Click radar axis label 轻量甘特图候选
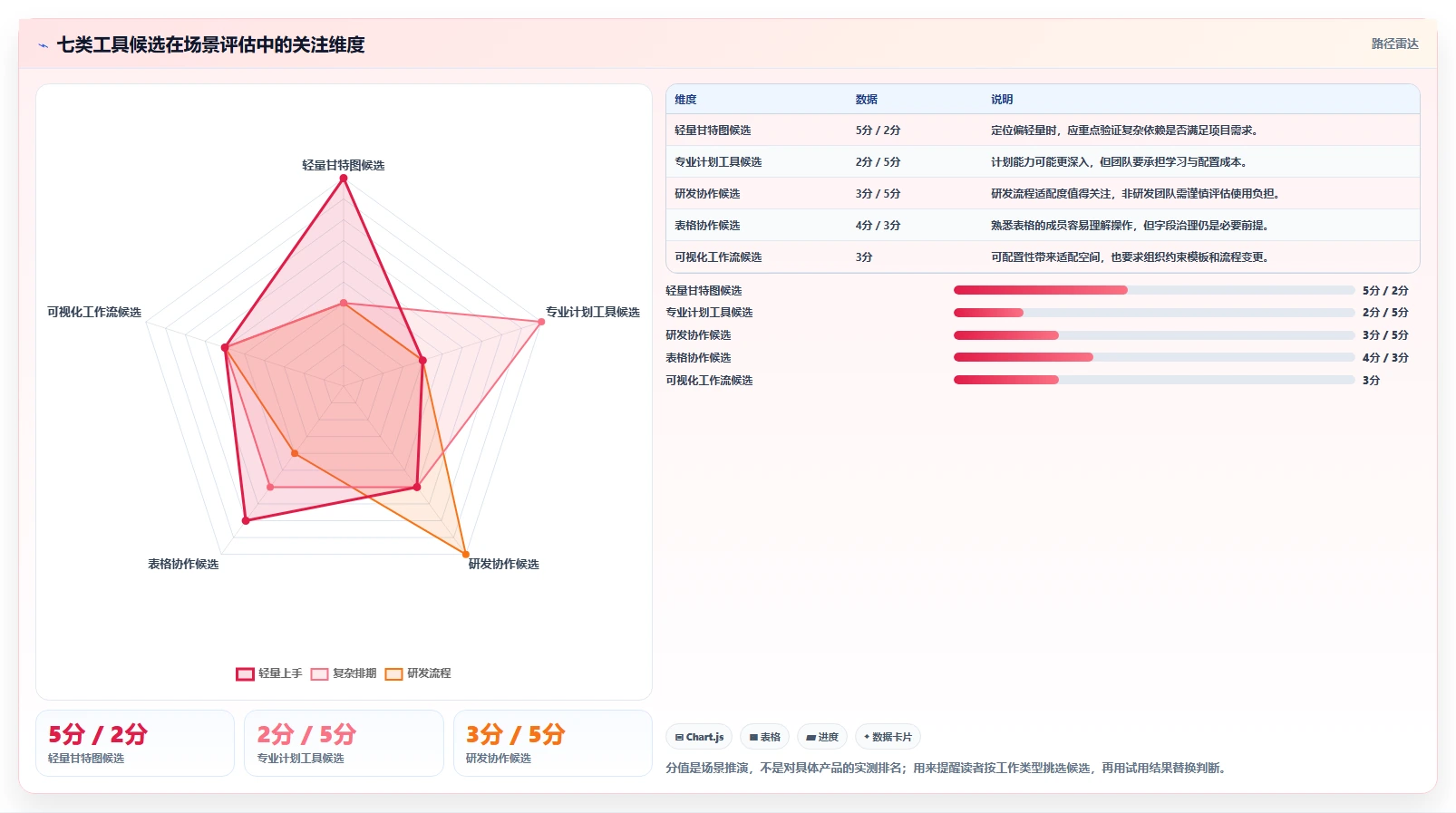 point(344,165)
